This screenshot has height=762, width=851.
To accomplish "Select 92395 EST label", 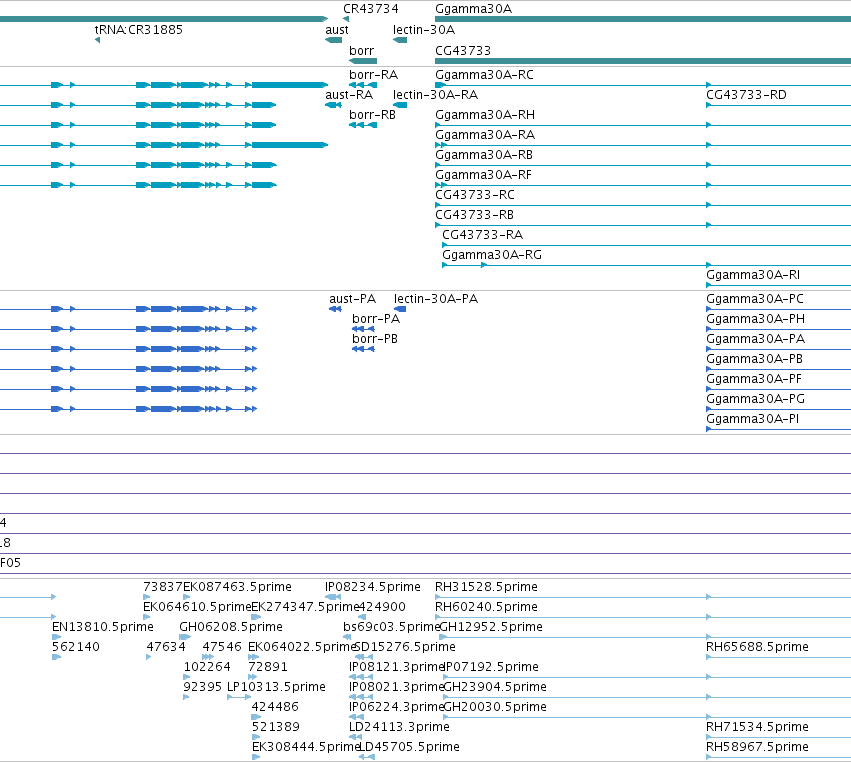I will tap(202, 687).
